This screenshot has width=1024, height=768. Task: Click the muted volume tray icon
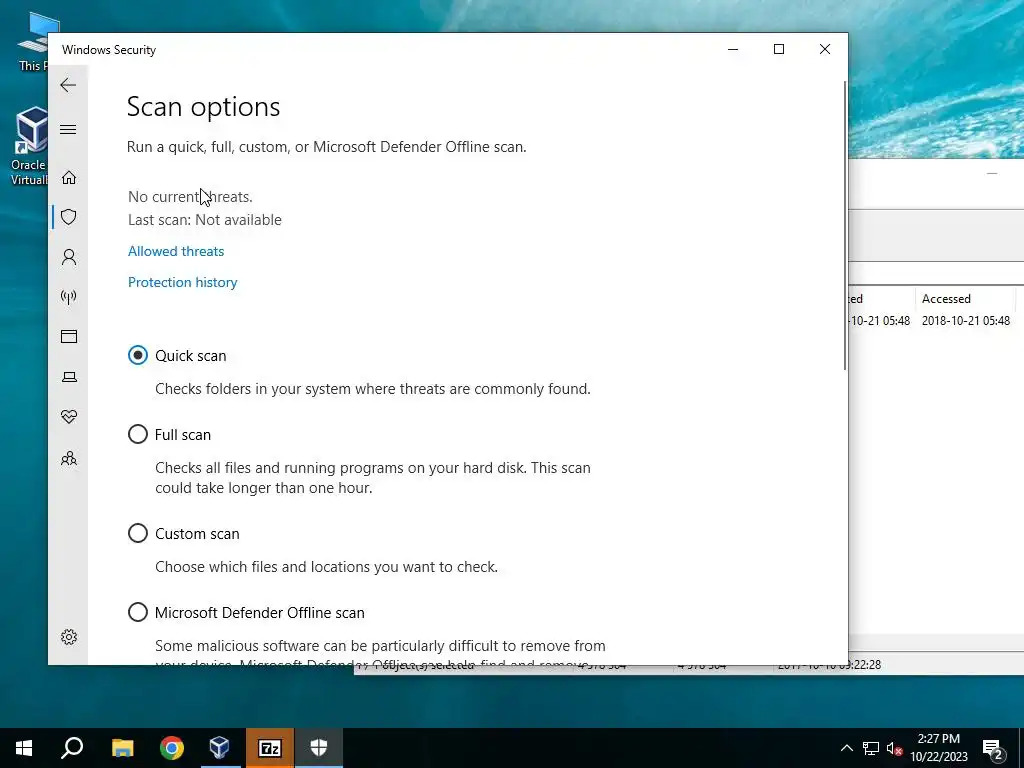point(894,748)
